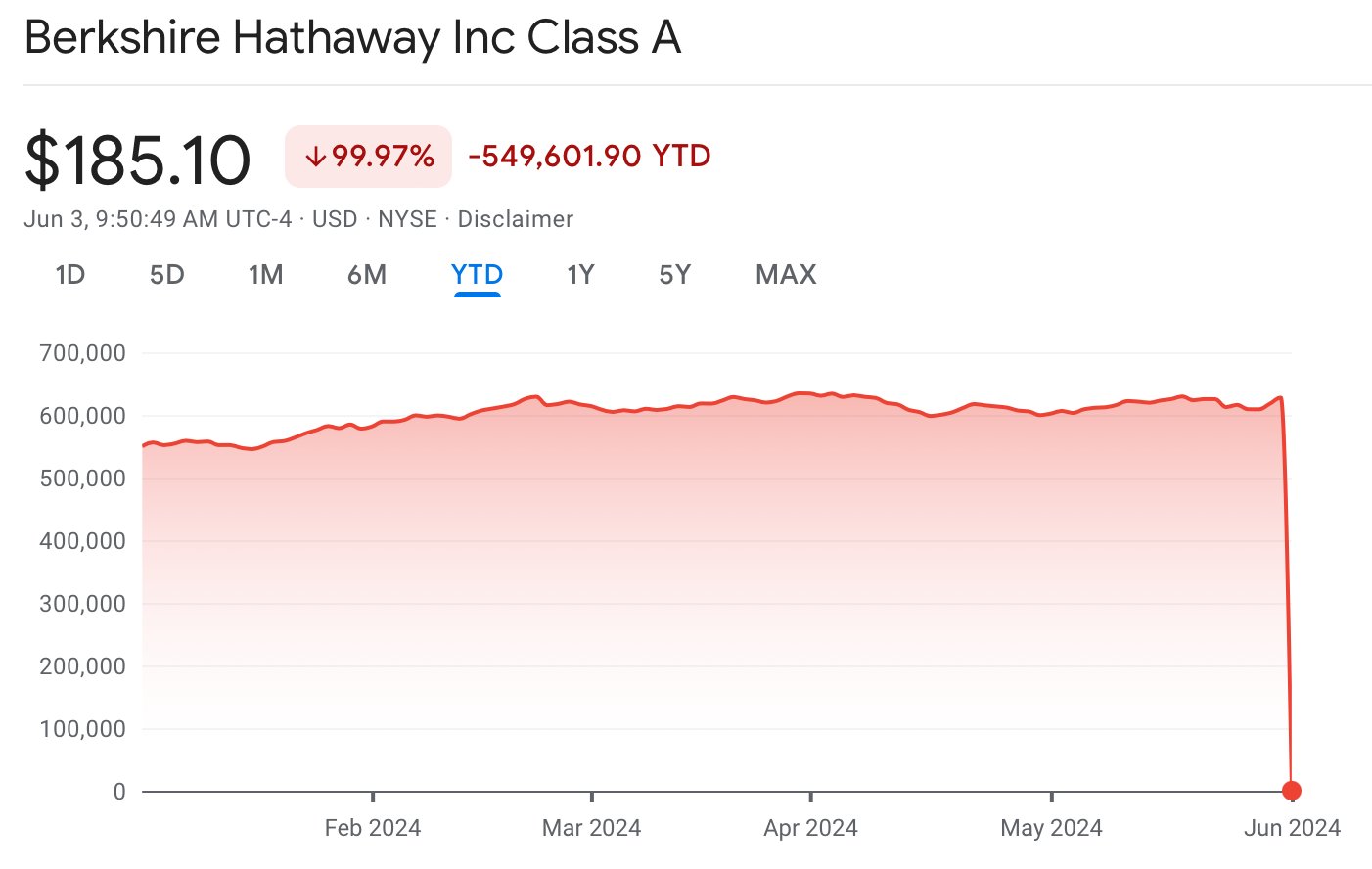Select the red endpoint dot on the chart
The width and height of the screenshot is (1372, 869).
coord(1292,789)
